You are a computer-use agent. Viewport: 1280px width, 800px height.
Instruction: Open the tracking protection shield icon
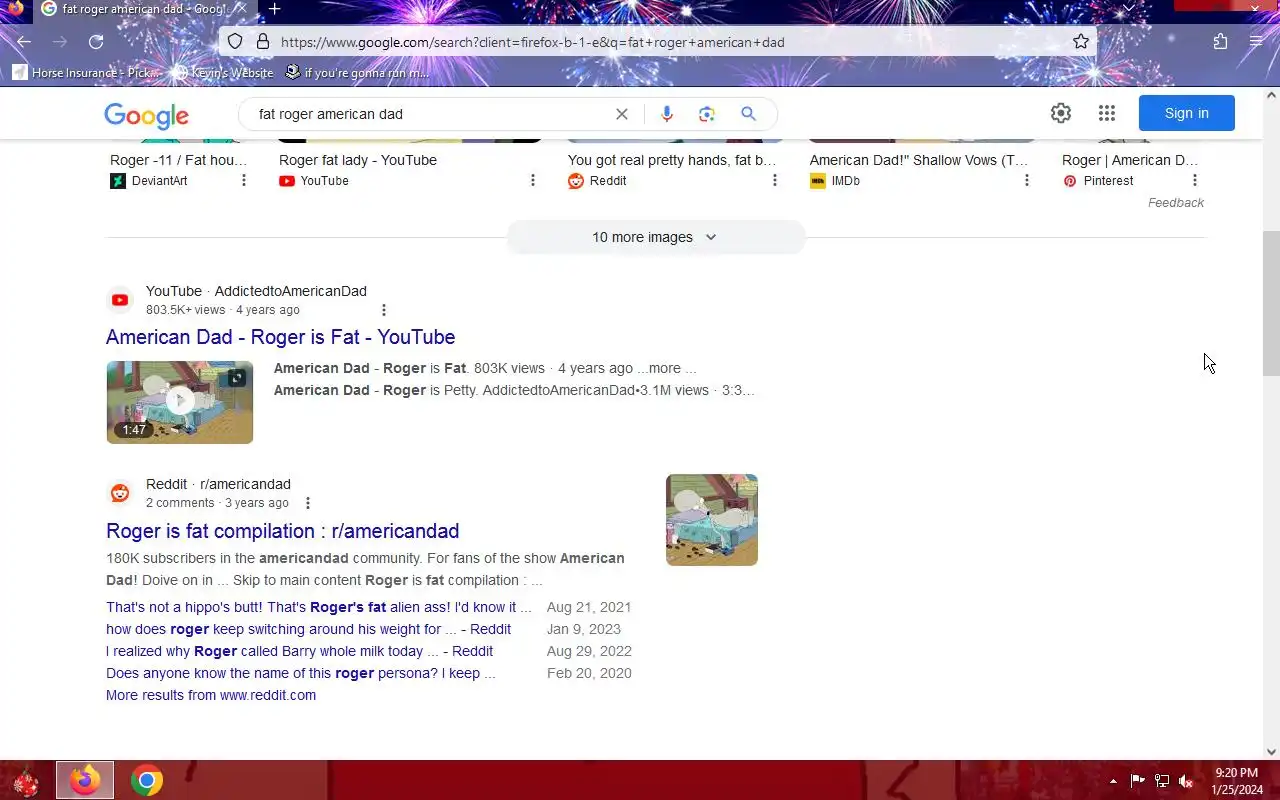coord(235,42)
